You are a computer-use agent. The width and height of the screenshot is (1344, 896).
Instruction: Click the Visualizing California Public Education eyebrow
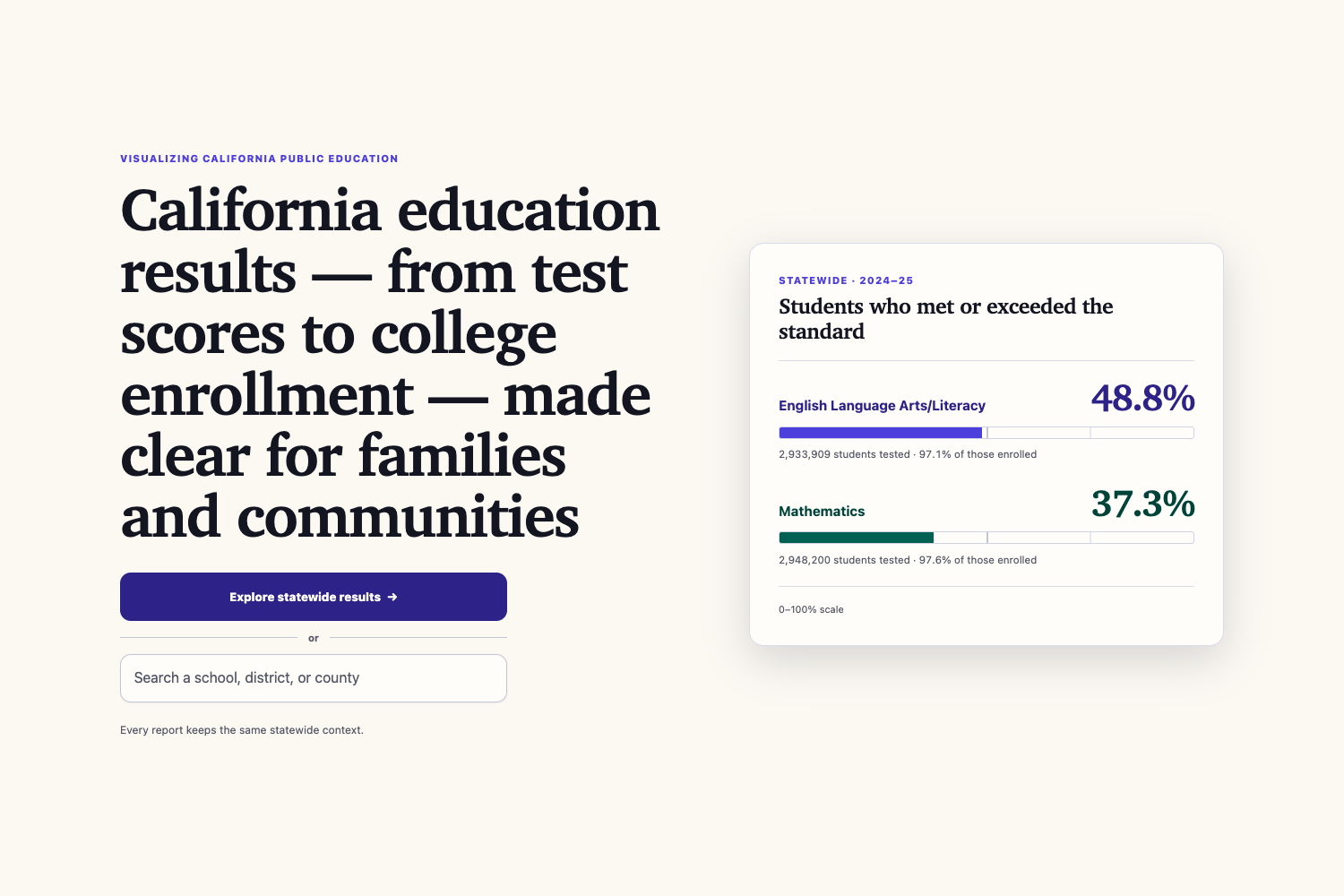[x=259, y=159]
